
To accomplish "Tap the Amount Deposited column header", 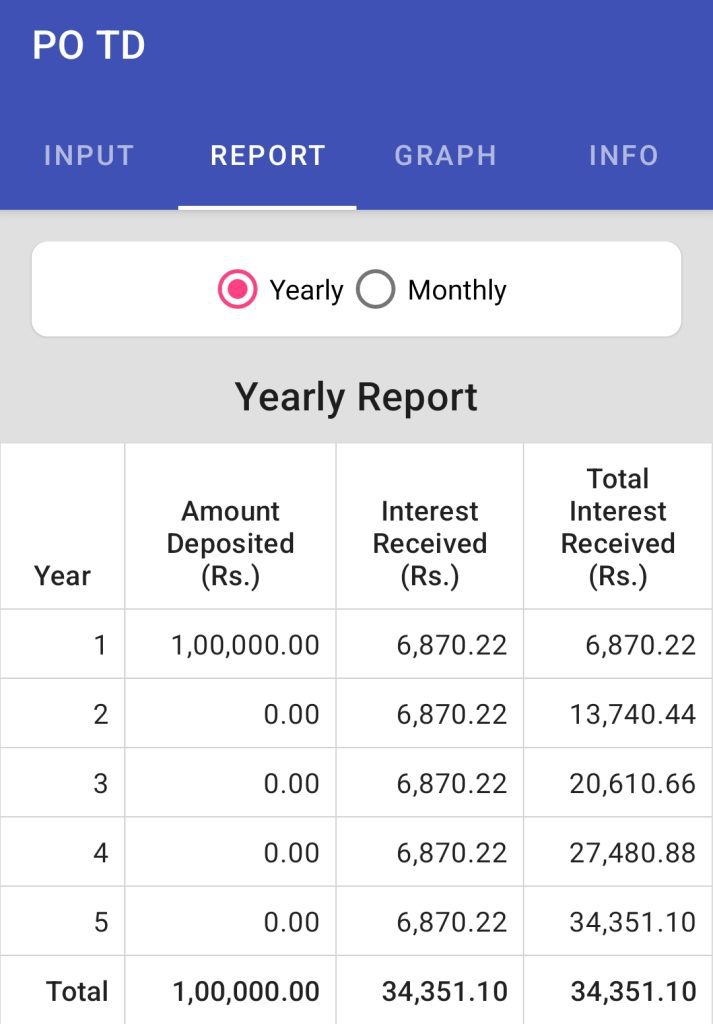I will pyautogui.click(x=230, y=544).
